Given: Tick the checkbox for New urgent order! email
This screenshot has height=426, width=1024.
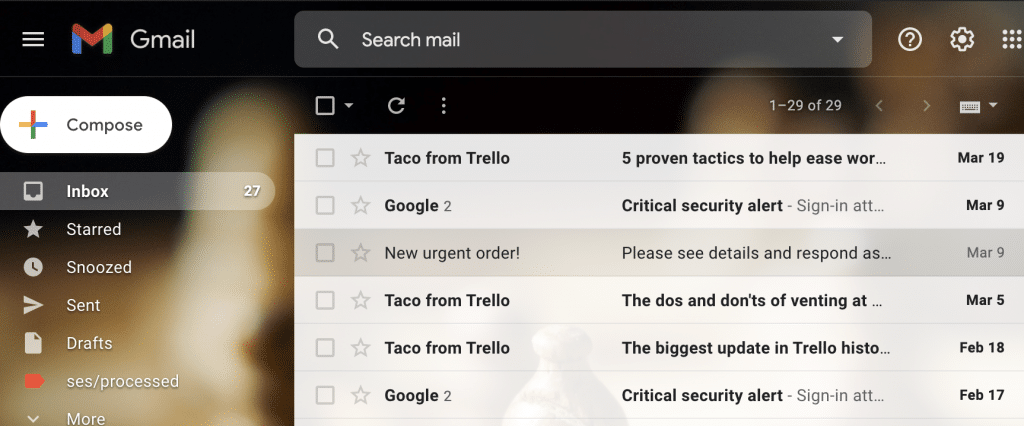Looking at the screenshot, I should [325, 253].
